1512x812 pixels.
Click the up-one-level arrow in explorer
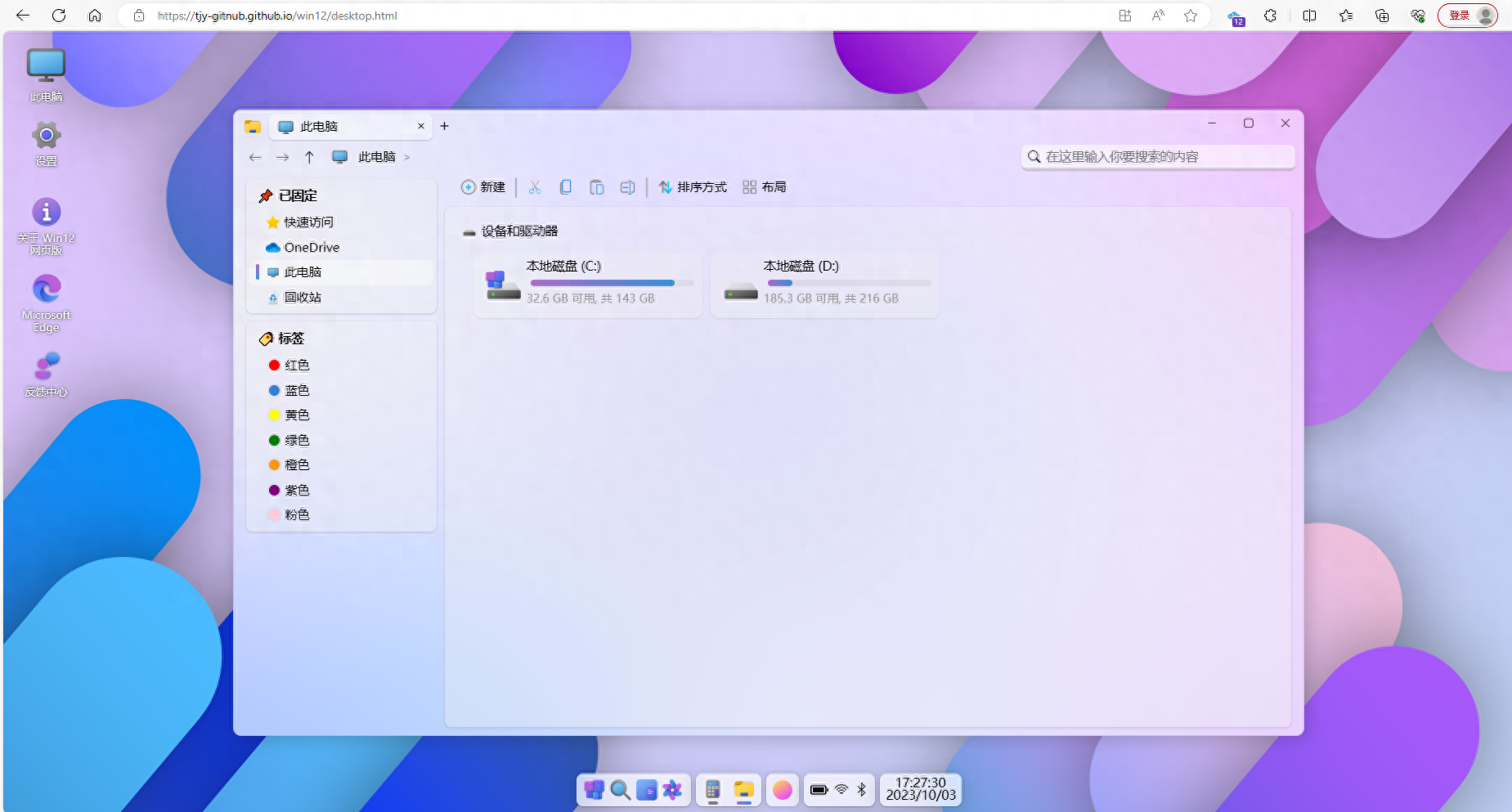coord(309,157)
